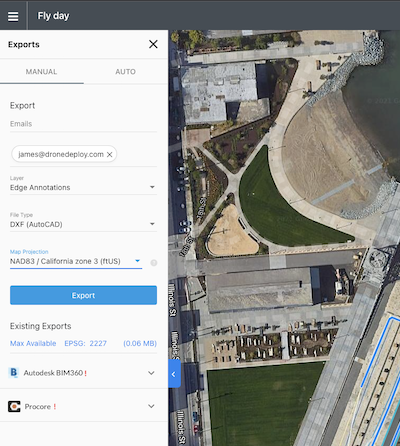The height and width of the screenshot is (446, 400).
Task: Switch to the AUTO tab
Action: point(126,72)
